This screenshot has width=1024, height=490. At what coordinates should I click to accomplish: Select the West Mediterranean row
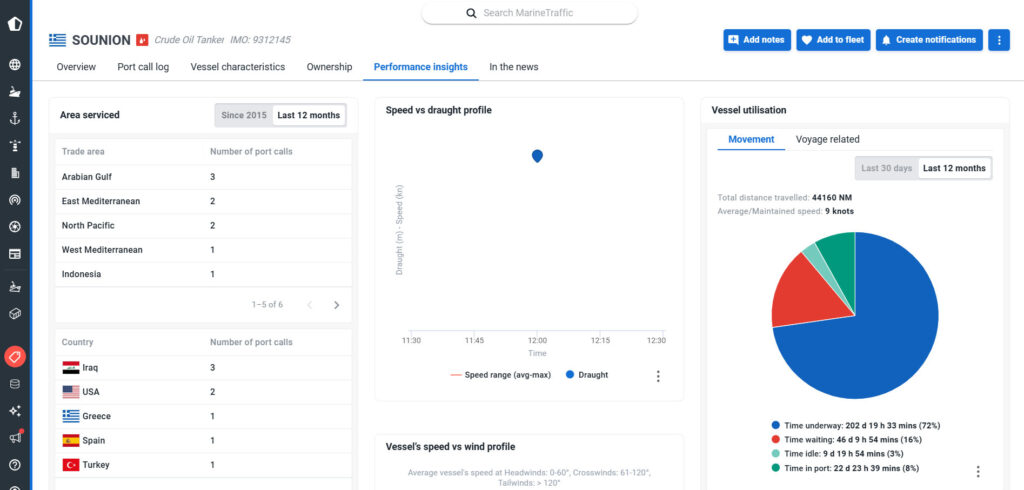(203, 250)
